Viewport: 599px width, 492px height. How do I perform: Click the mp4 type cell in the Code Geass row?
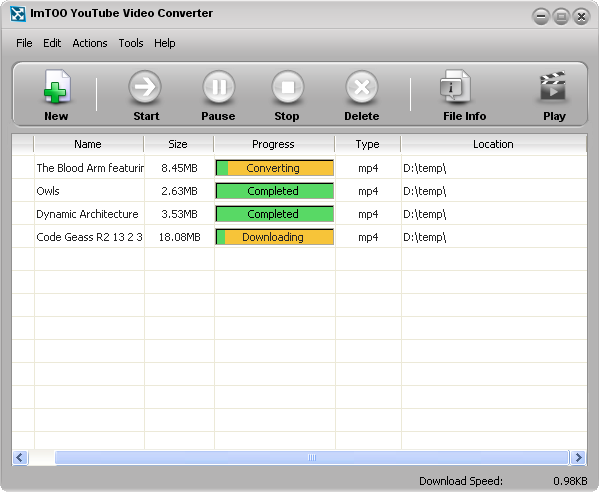point(368,237)
